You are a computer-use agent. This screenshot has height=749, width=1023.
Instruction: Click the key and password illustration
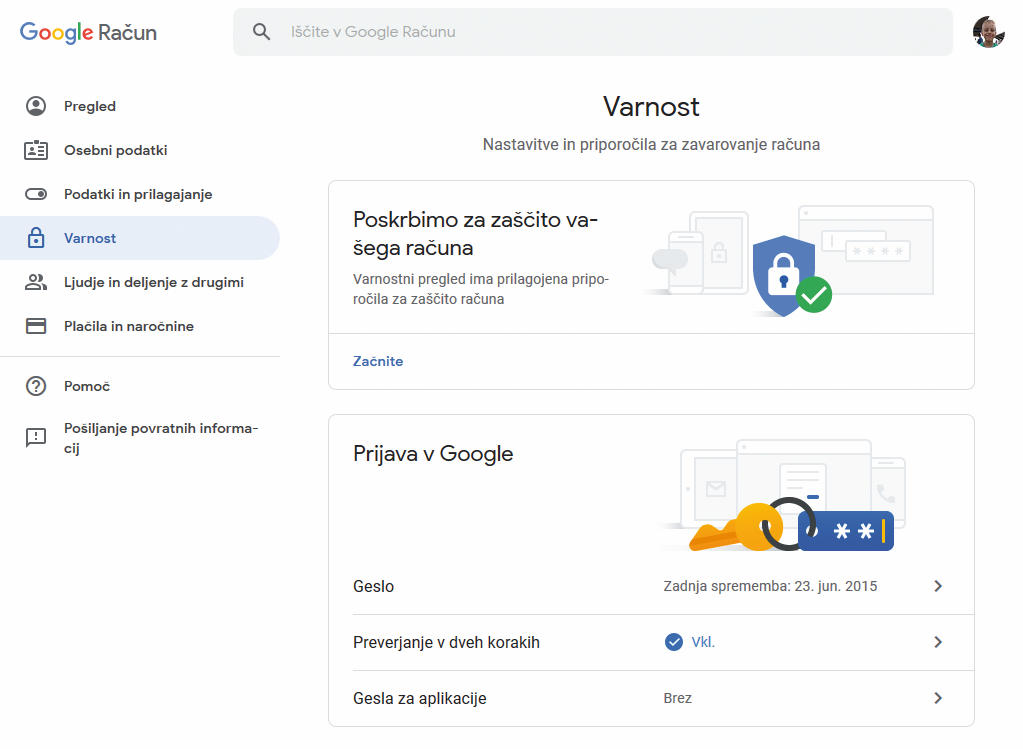(791, 525)
